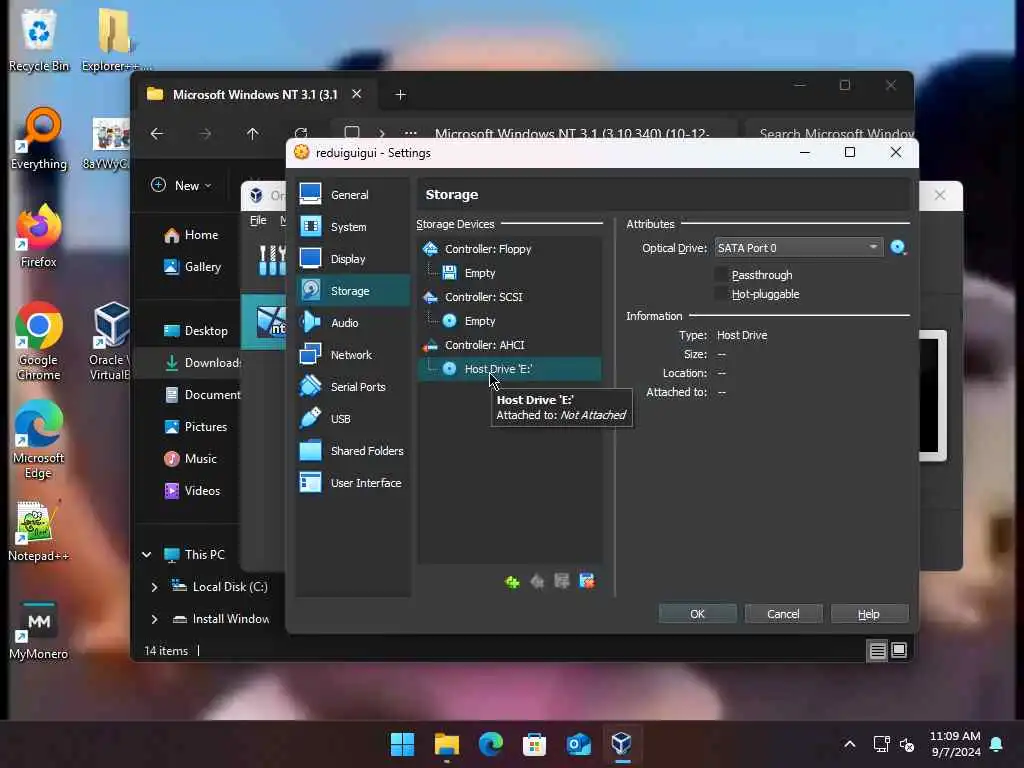Show hidden system tray icons

click(x=850, y=744)
